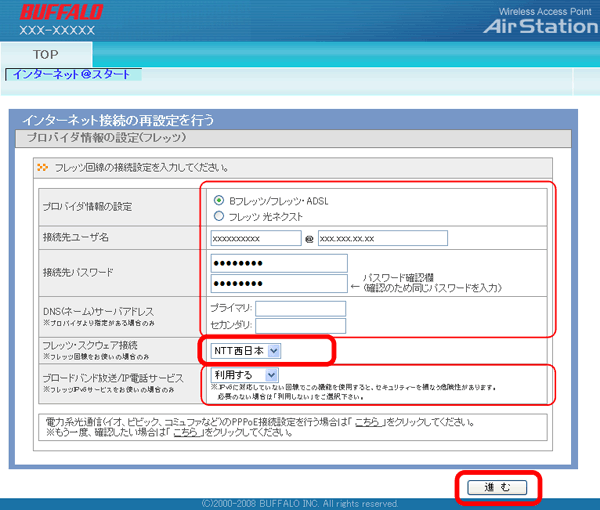
Task: Click the 接続先ユーザ名 label
Action: pos(76,237)
